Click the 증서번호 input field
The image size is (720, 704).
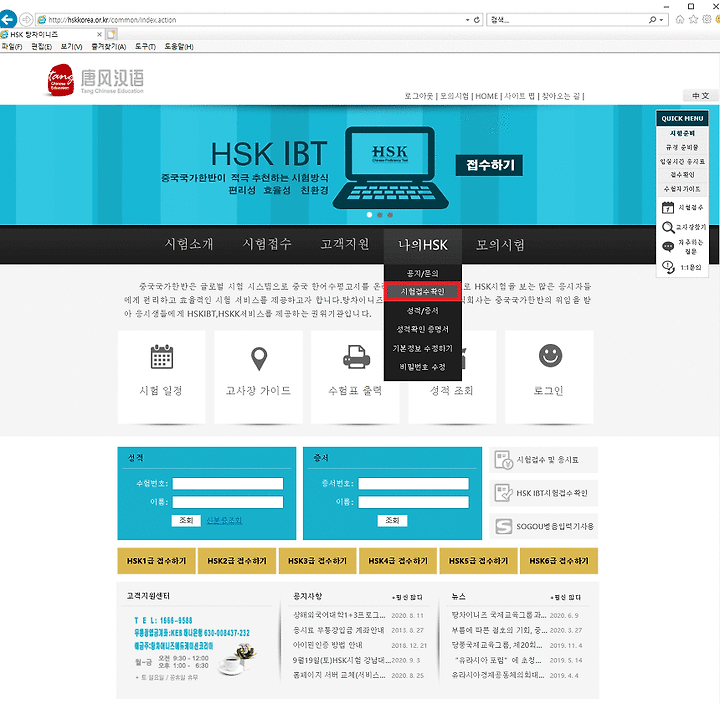point(413,484)
